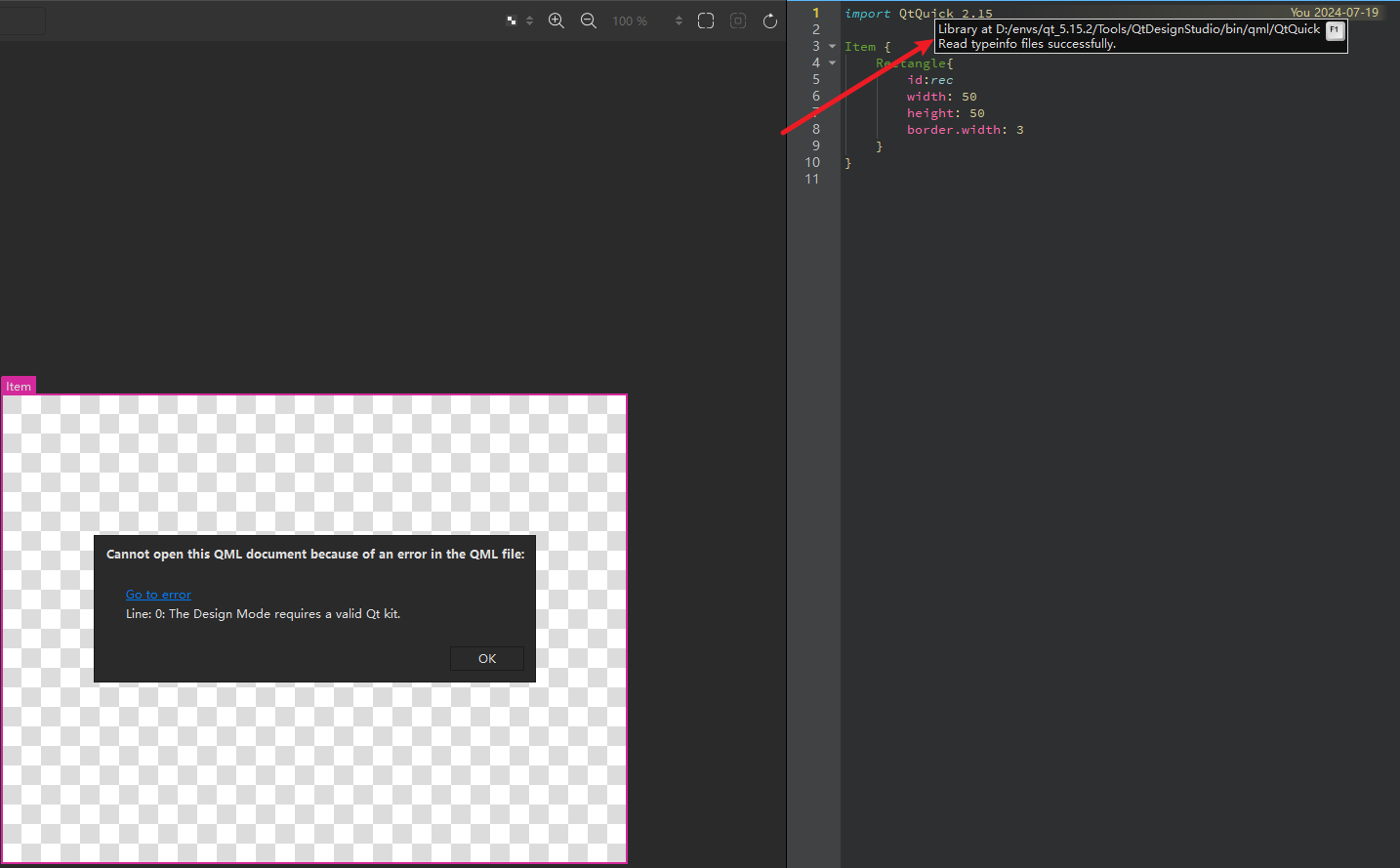This screenshot has width=1400, height=868.
Task: Click the OK button in the error dialog
Action: (x=487, y=659)
